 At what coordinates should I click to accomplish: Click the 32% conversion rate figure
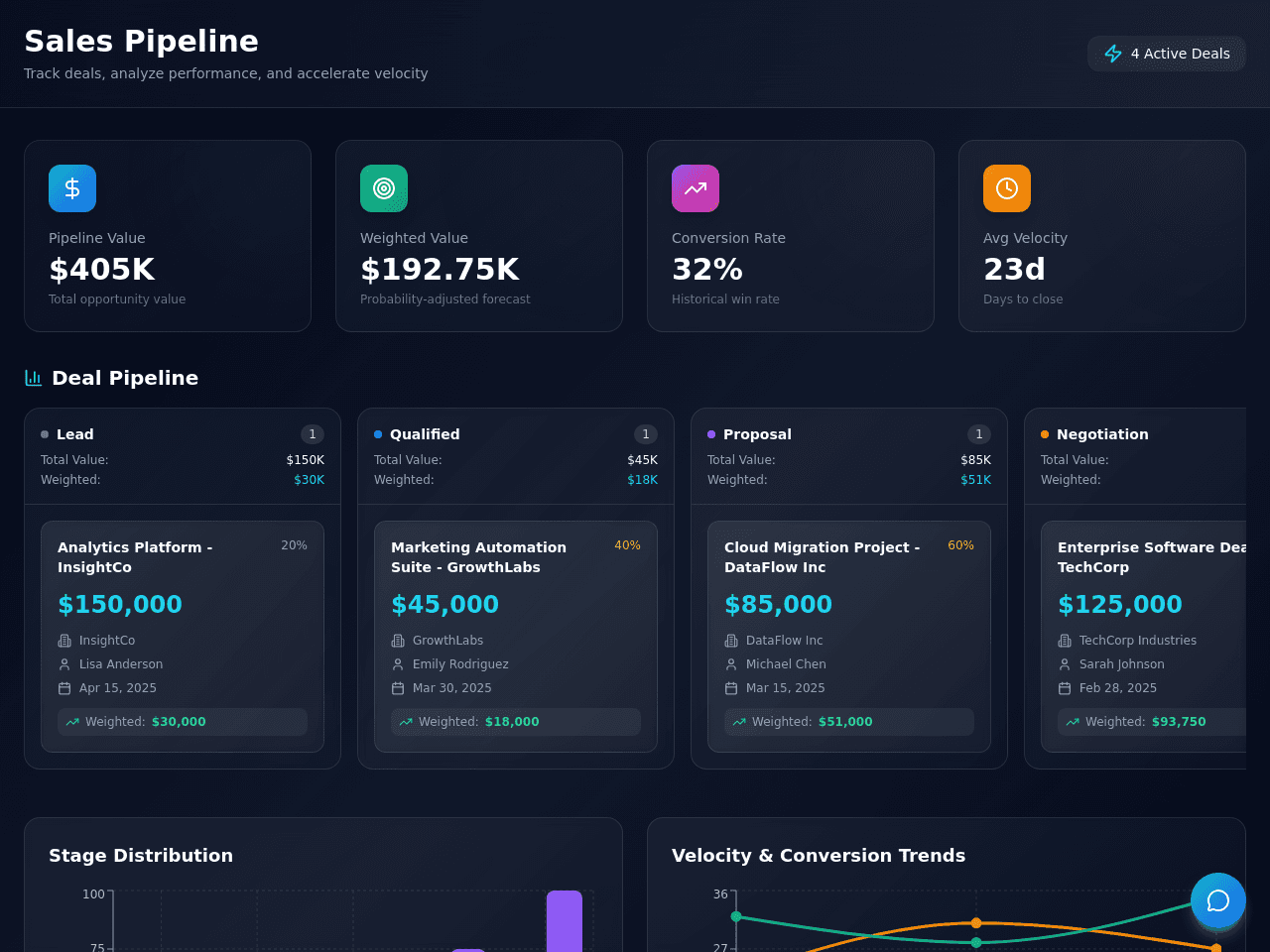[707, 270]
